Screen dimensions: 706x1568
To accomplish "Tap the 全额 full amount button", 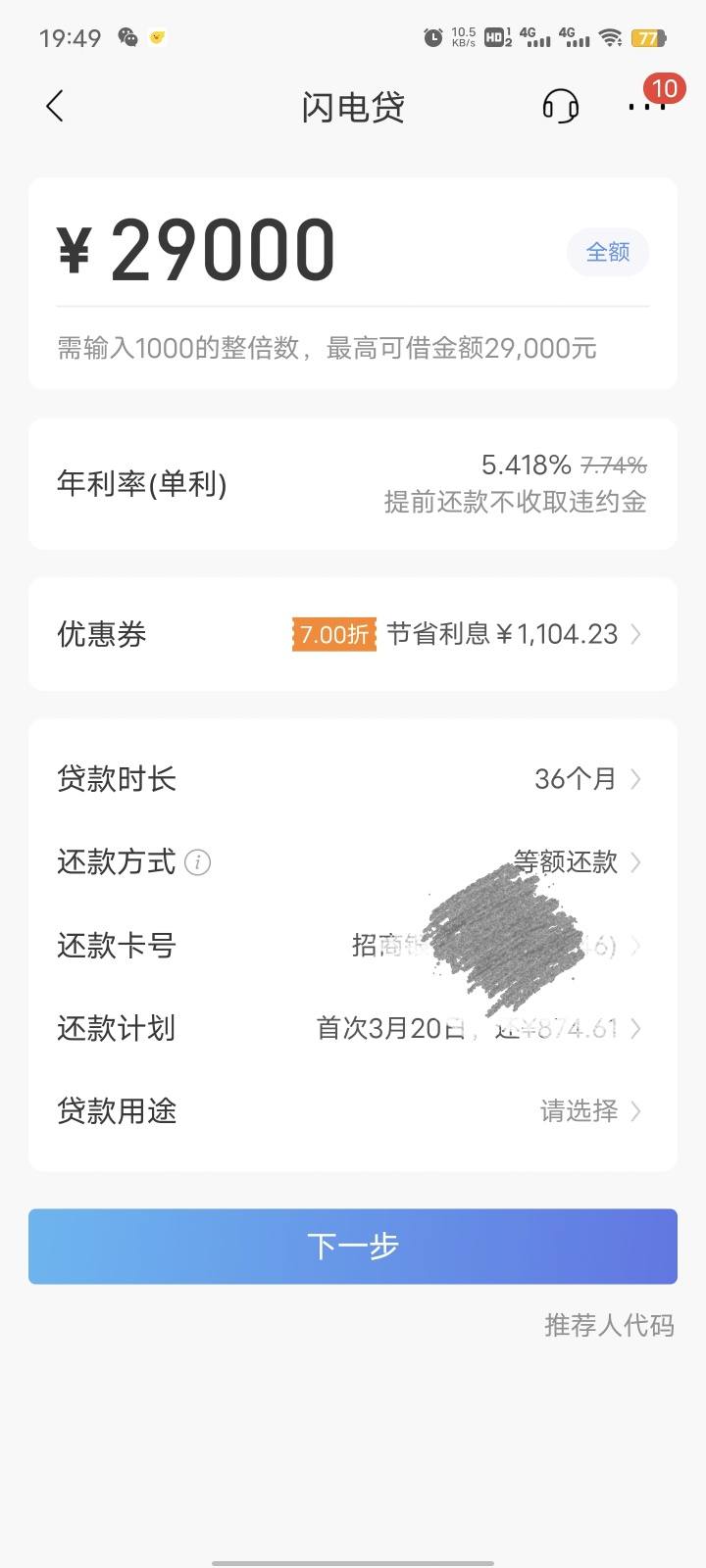I will click(x=608, y=252).
